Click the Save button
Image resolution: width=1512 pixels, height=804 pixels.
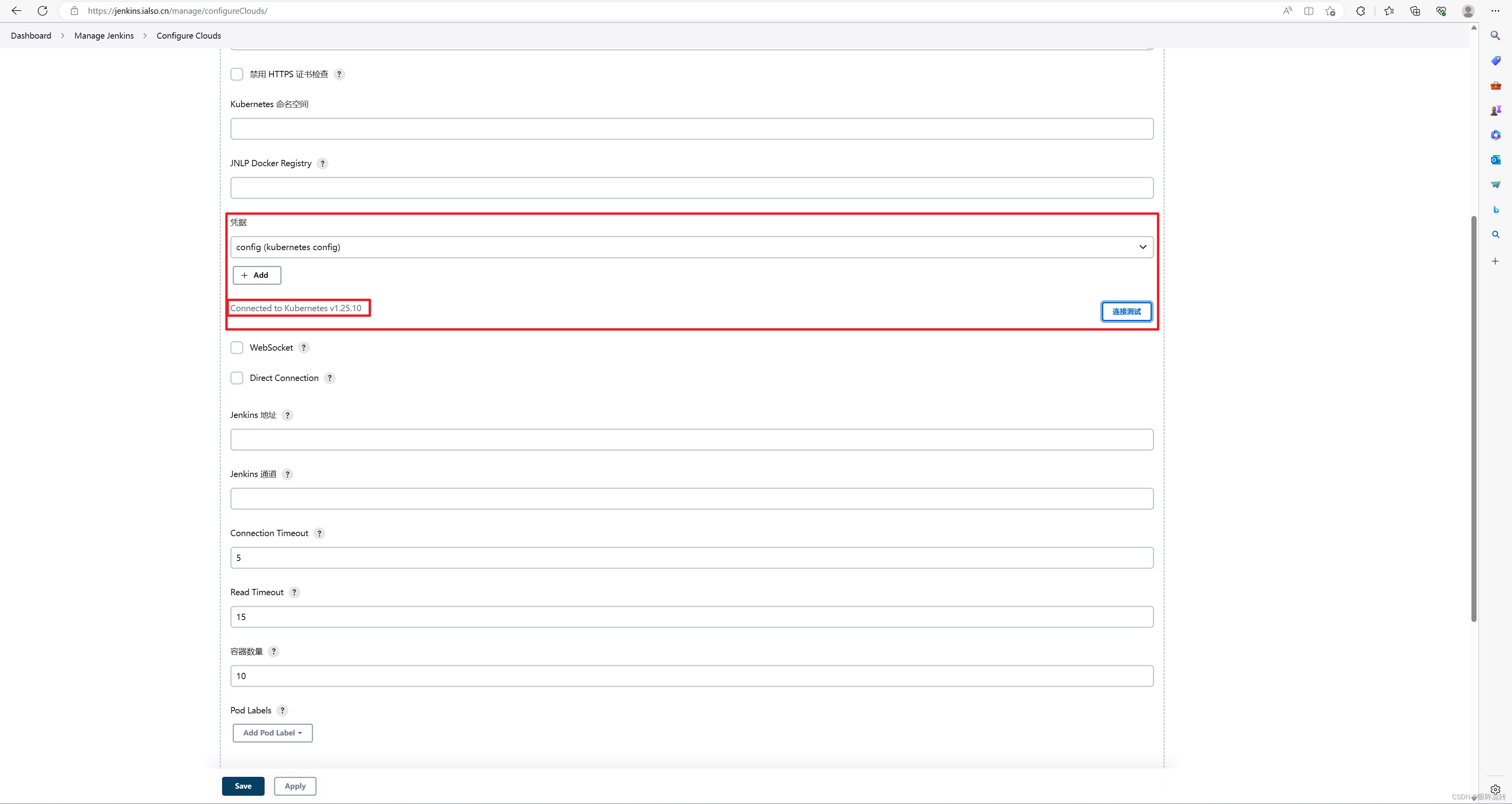coord(242,786)
